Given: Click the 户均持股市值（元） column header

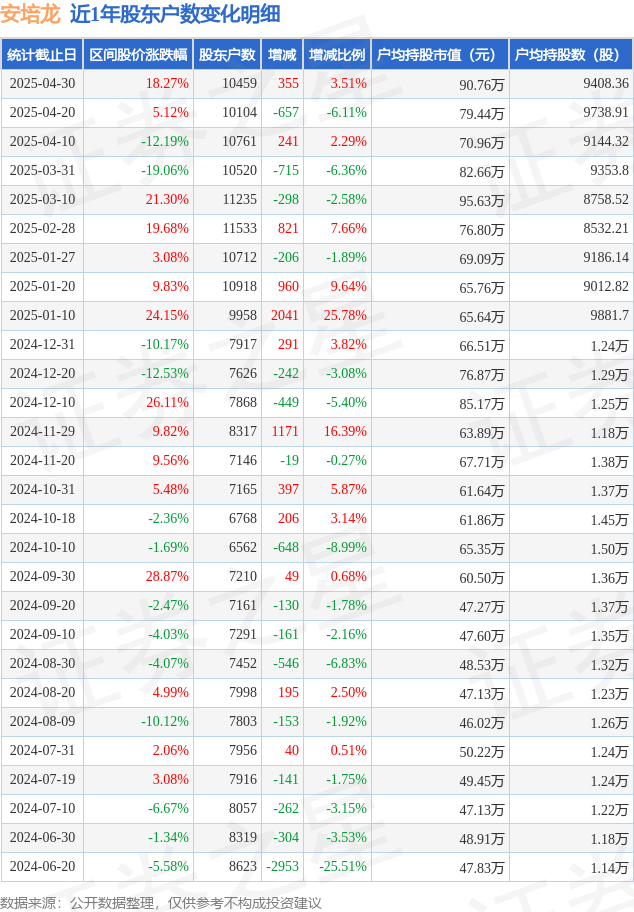Looking at the screenshot, I should coord(440,55).
